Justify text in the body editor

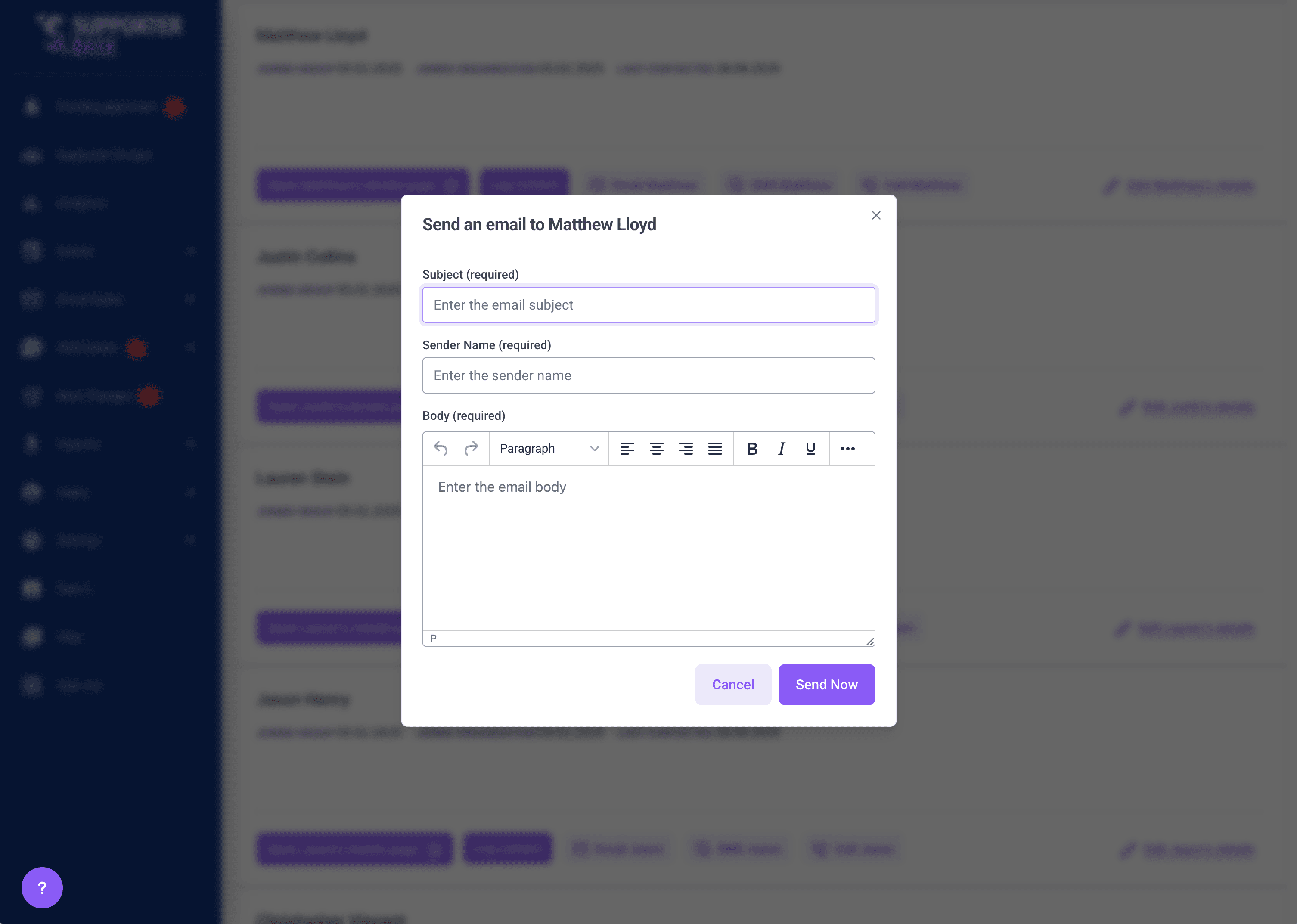[715, 449]
